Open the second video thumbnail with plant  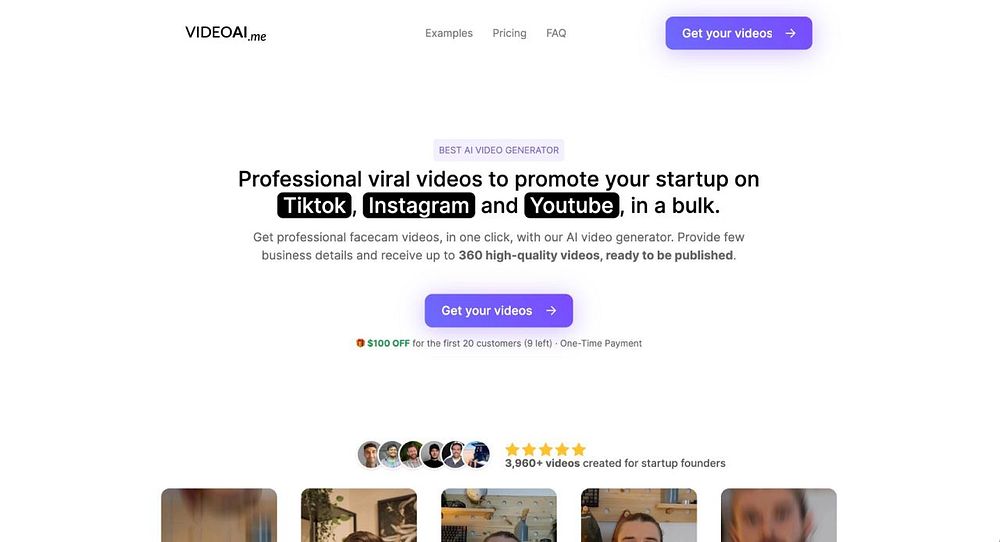359,515
